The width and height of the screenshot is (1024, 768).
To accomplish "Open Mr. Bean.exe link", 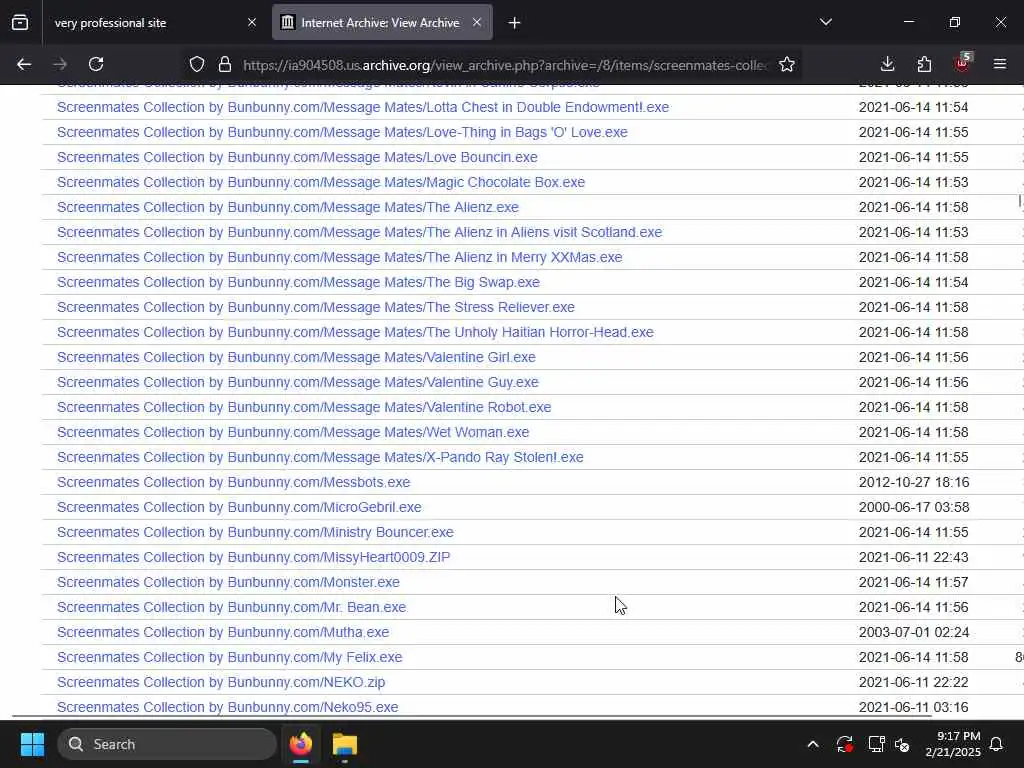I will coord(232,607).
